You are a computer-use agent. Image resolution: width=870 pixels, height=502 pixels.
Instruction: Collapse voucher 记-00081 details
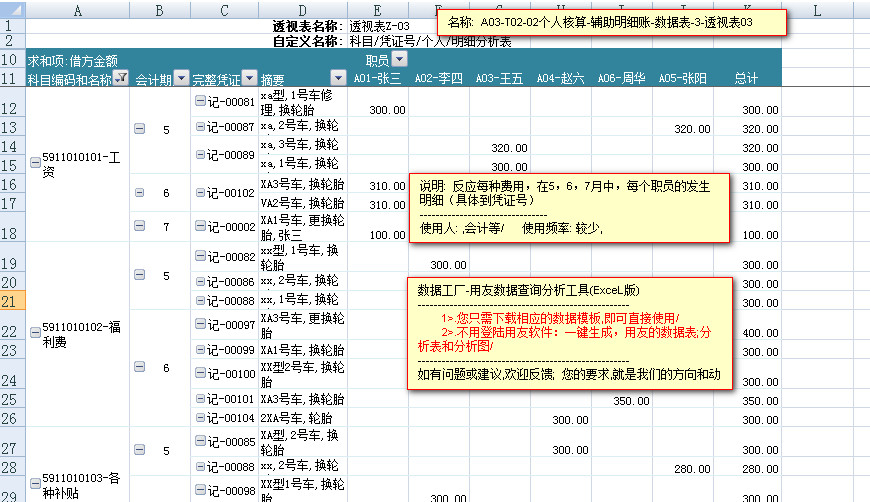[200, 101]
